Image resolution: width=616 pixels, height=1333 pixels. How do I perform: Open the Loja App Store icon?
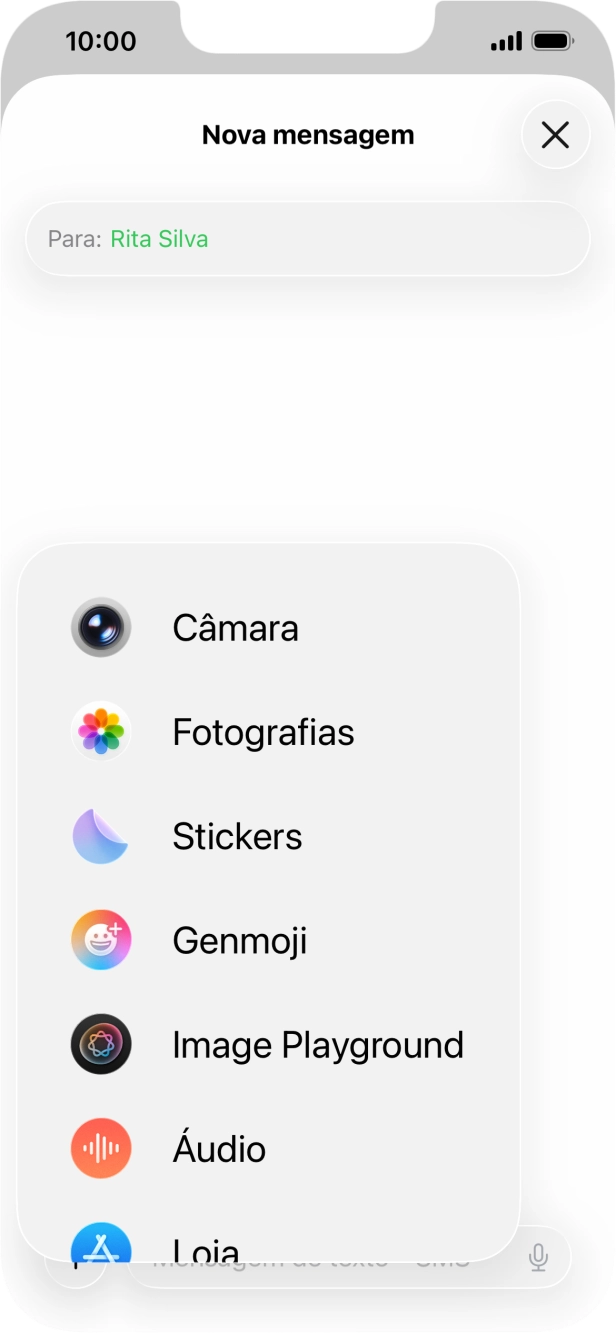(x=101, y=1248)
